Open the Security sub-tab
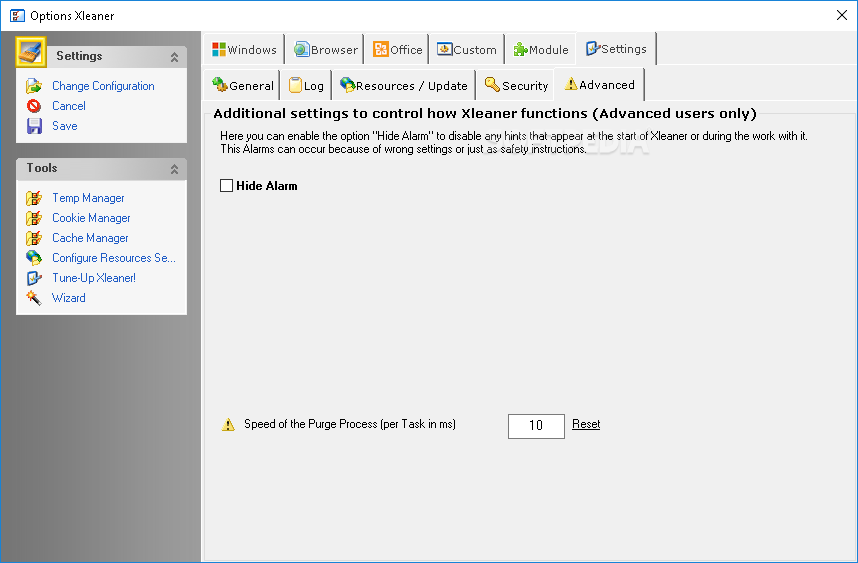Screen dimensions: 858x563 coord(516,85)
